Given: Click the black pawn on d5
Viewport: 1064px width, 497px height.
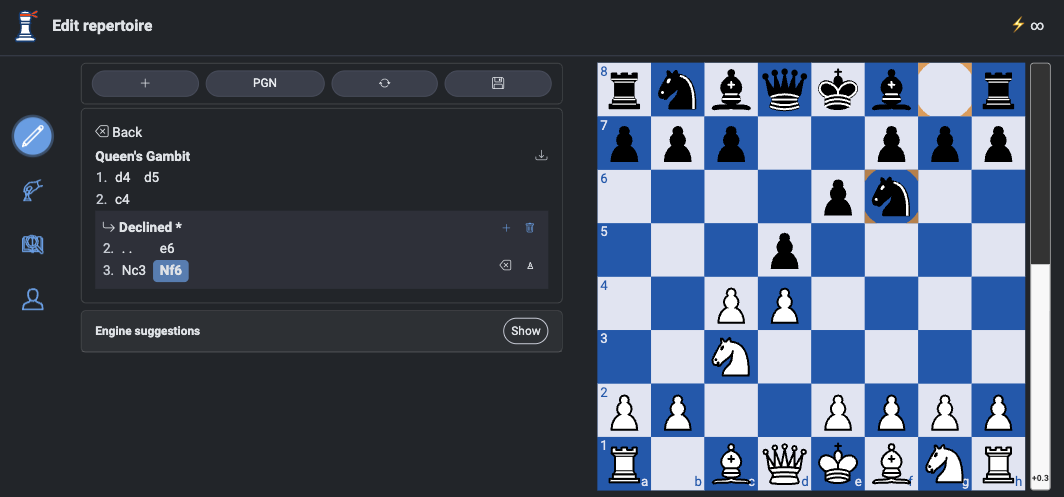Looking at the screenshot, I should pos(784,249).
